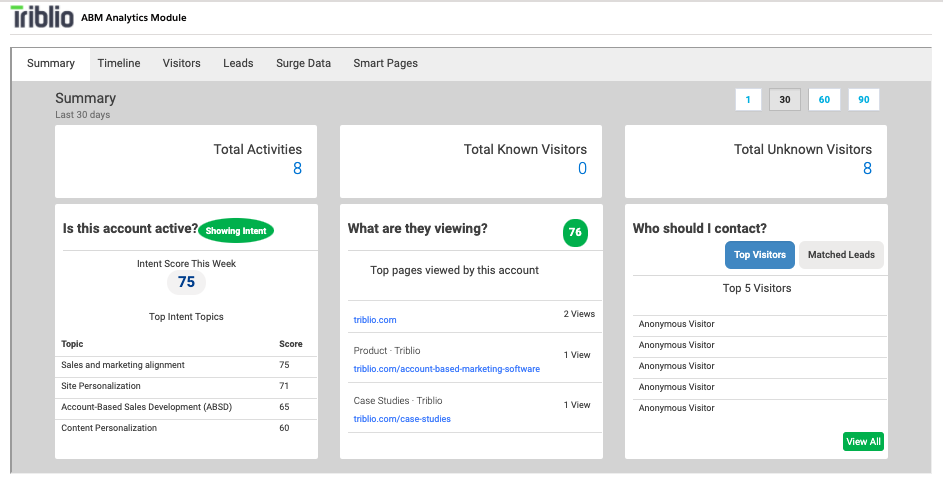Click the Last 30 days subtitle
The height and width of the screenshot is (492, 943).
[x=82, y=115]
